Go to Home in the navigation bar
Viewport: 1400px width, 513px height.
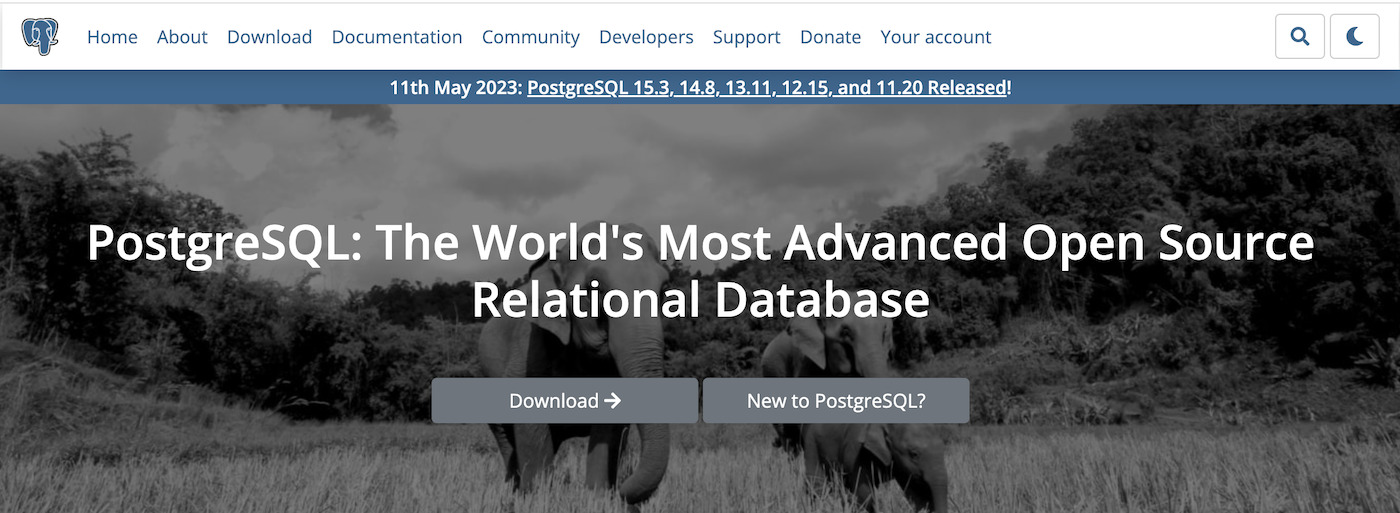click(112, 37)
